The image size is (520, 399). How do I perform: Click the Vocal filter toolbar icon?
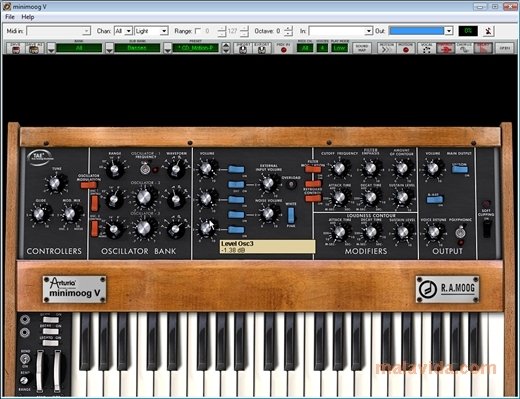pos(426,49)
